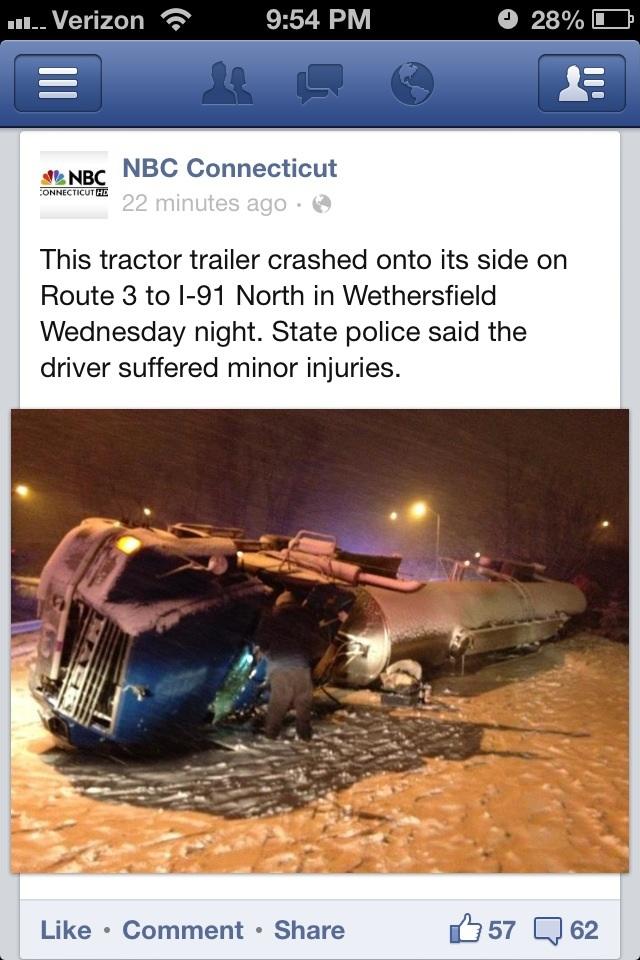Tap the Wi-Fi status icon
Viewport: 640px width, 960px height.
click(176, 20)
